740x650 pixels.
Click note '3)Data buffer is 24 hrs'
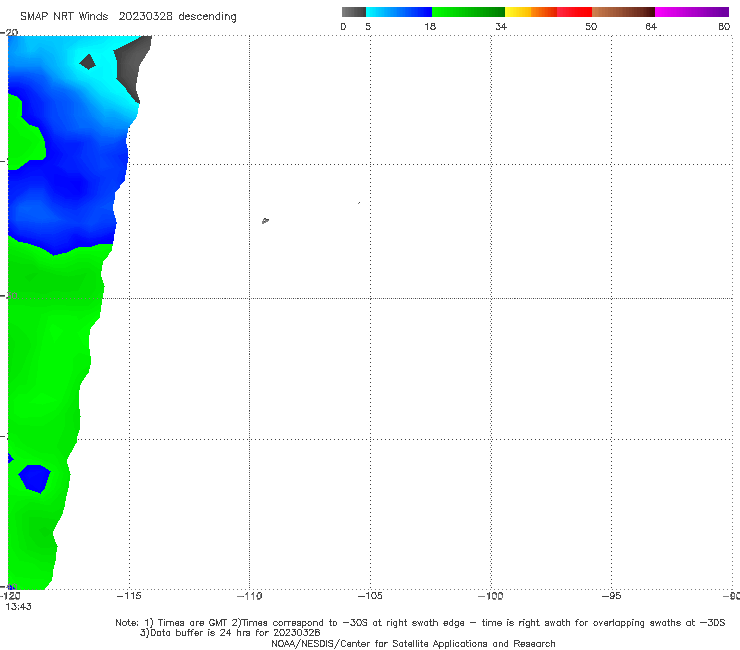point(230,633)
